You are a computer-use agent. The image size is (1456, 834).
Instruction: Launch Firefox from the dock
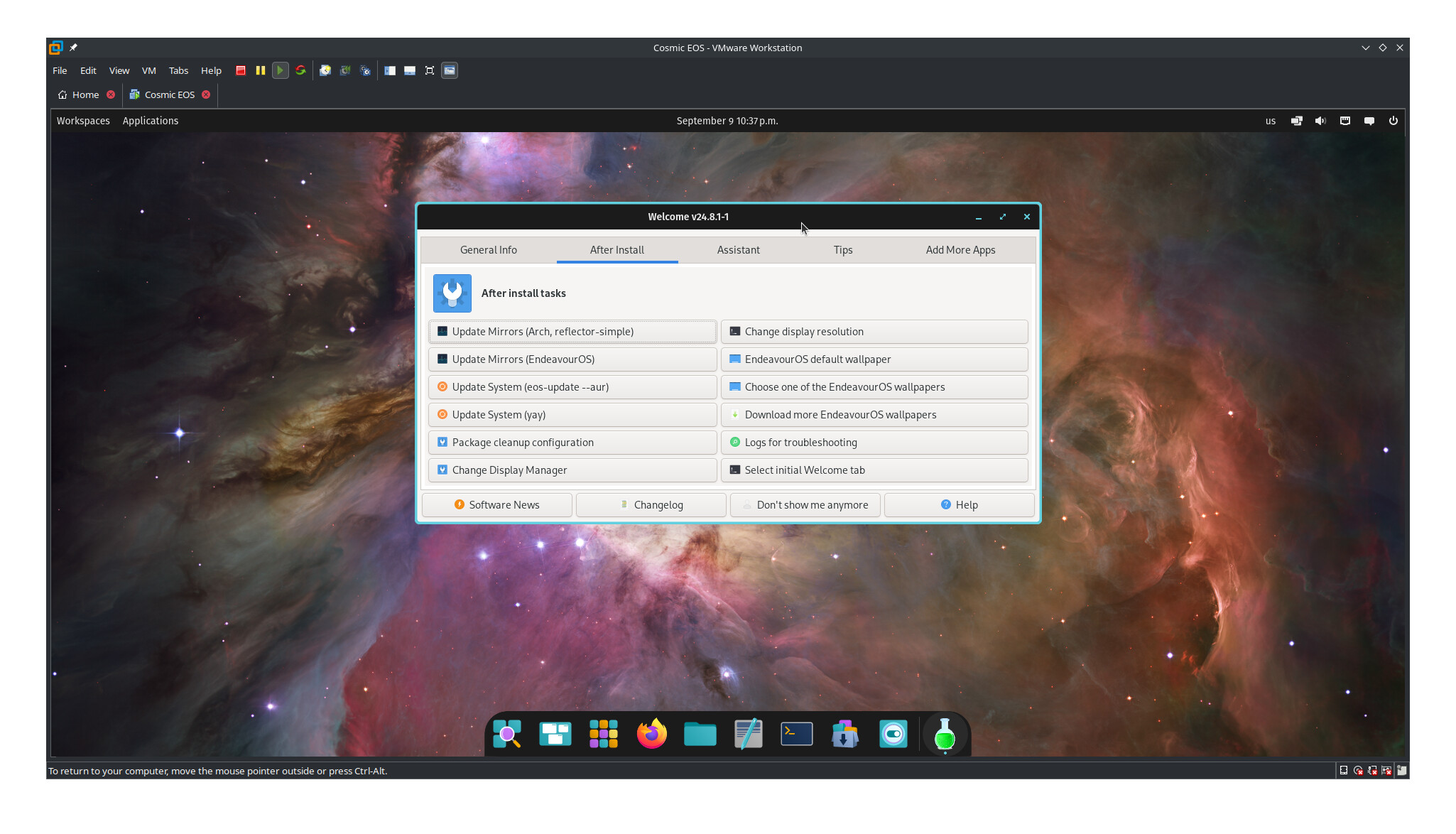pyautogui.click(x=652, y=734)
